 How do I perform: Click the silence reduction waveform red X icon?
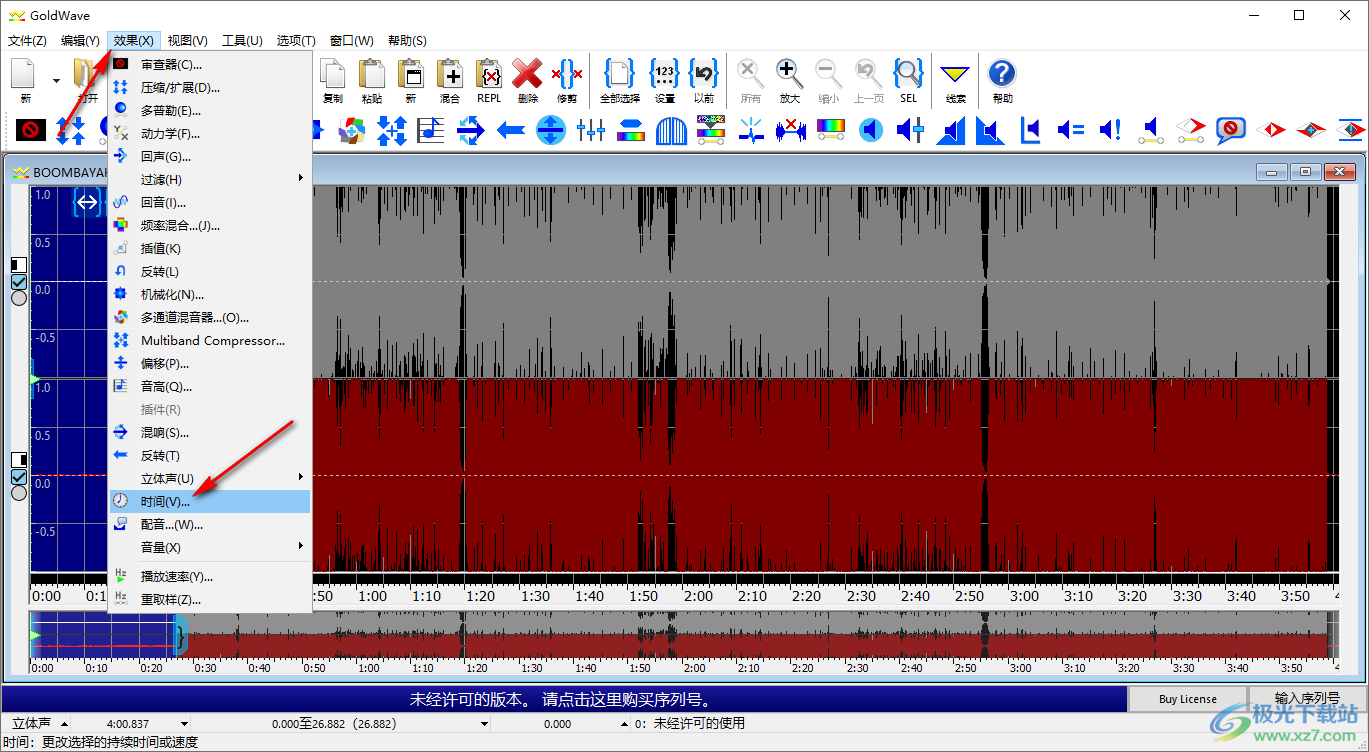[x=791, y=130]
